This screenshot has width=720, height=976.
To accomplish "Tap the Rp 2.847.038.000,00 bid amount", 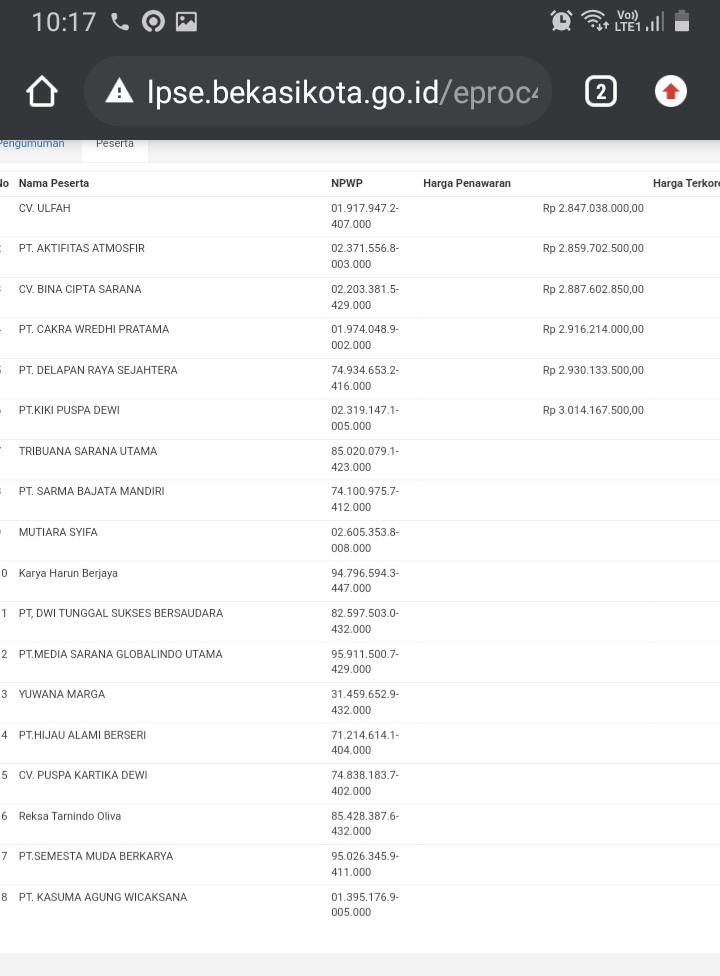I will (593, 208).
